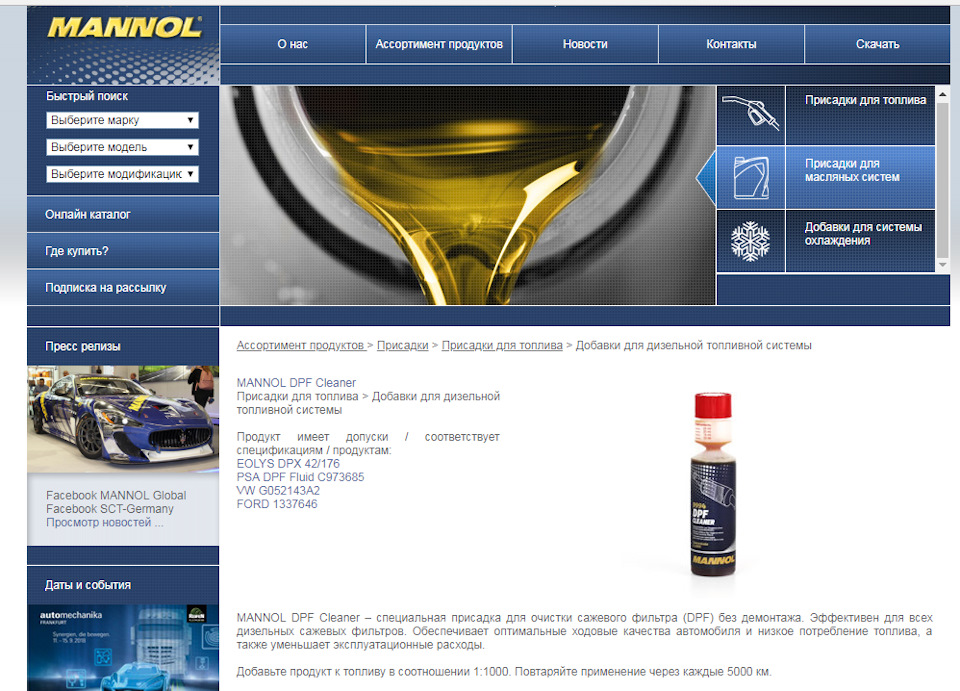Image resolution: width=960 pixels, height=691 pixels.
Task: Click the 'VW G052143A2' specification
Action: [279, 490]
